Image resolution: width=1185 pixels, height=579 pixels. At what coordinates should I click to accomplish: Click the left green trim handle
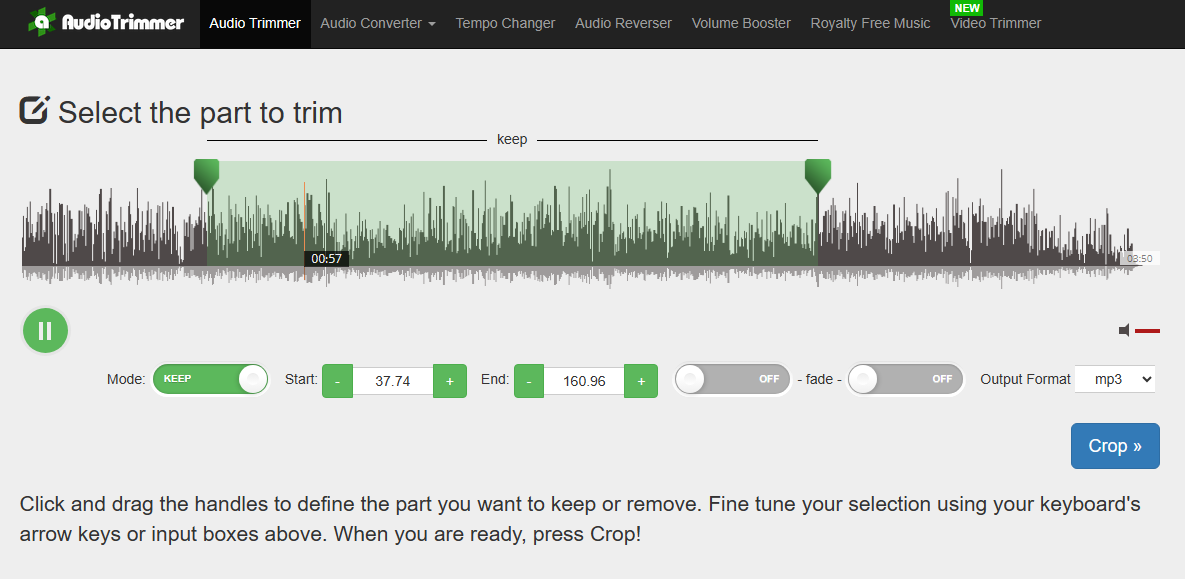pos(206,175)
